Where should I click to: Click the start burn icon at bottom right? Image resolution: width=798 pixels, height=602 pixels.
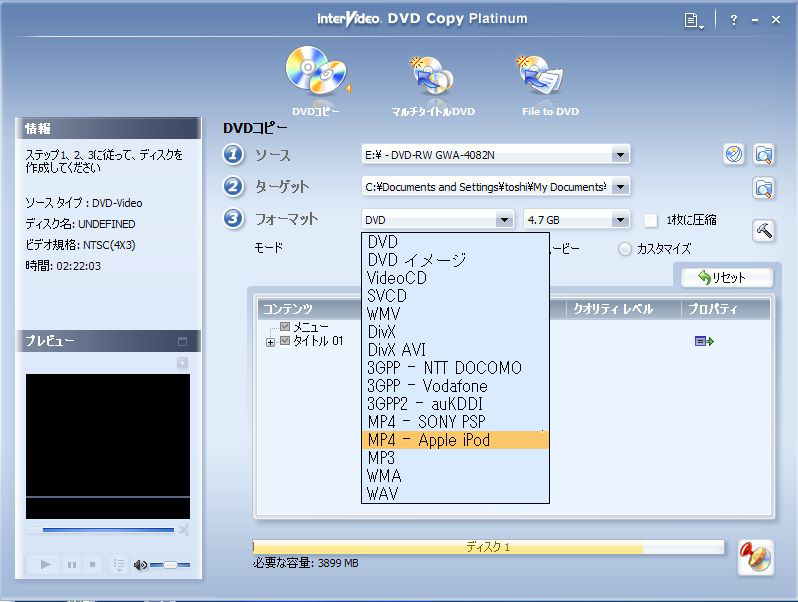click(755, 556)
